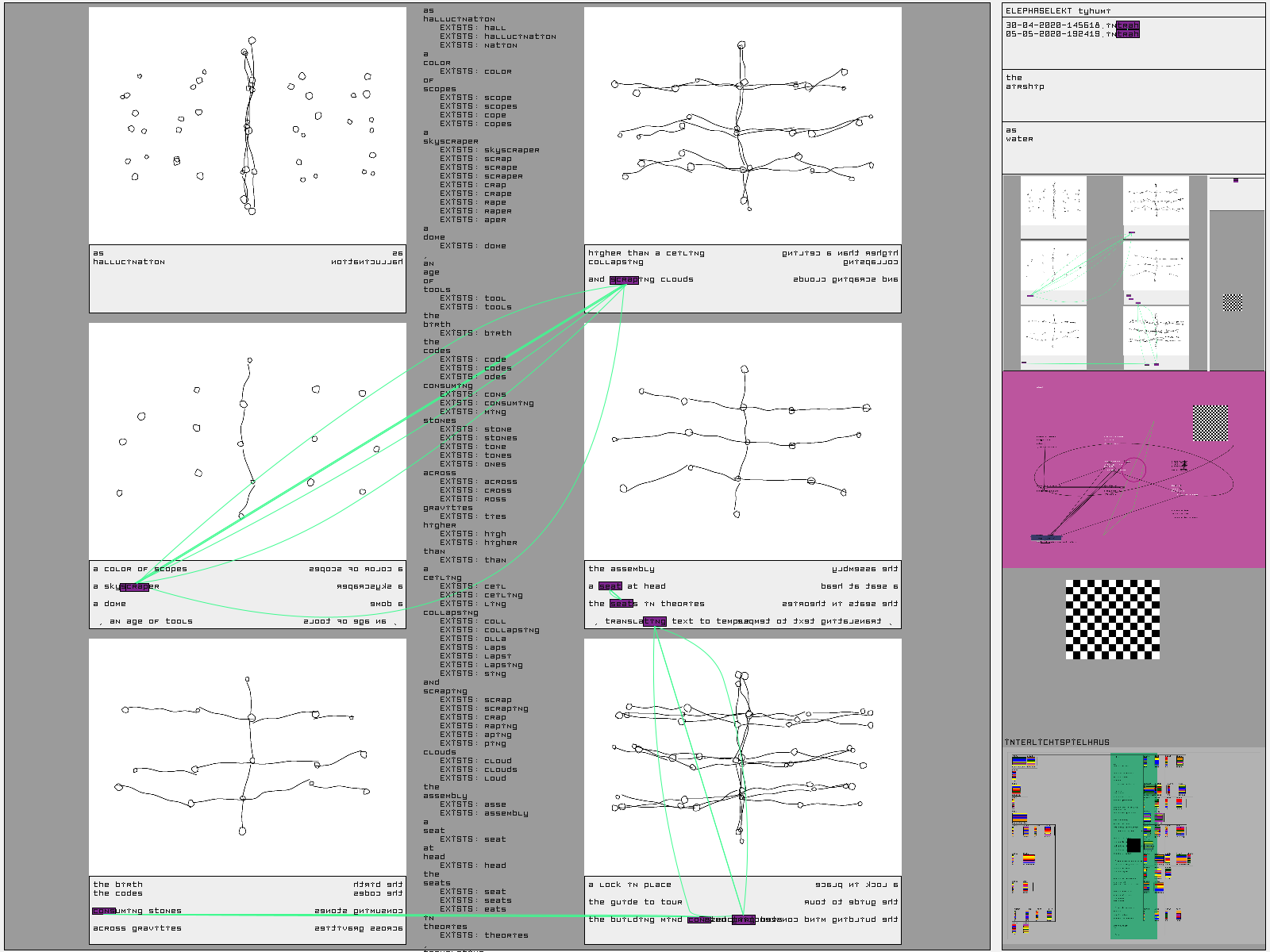Open the 30-04-2020-145618 file entry
Image resolution: width=1270 pixels, height=952 pixels.
[1072, 25]
